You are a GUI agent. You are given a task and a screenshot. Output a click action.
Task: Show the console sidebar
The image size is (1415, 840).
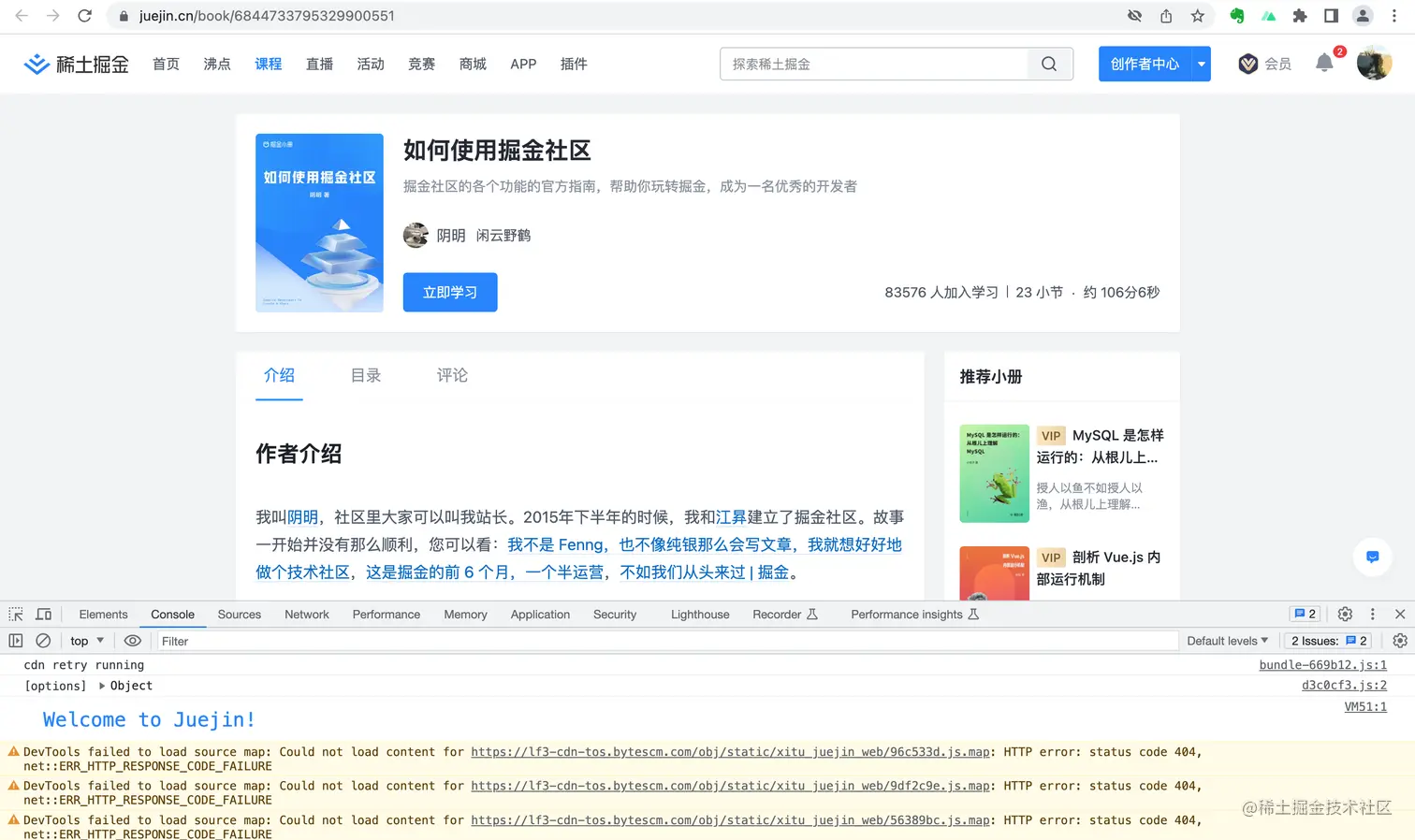tap(16, 641)
